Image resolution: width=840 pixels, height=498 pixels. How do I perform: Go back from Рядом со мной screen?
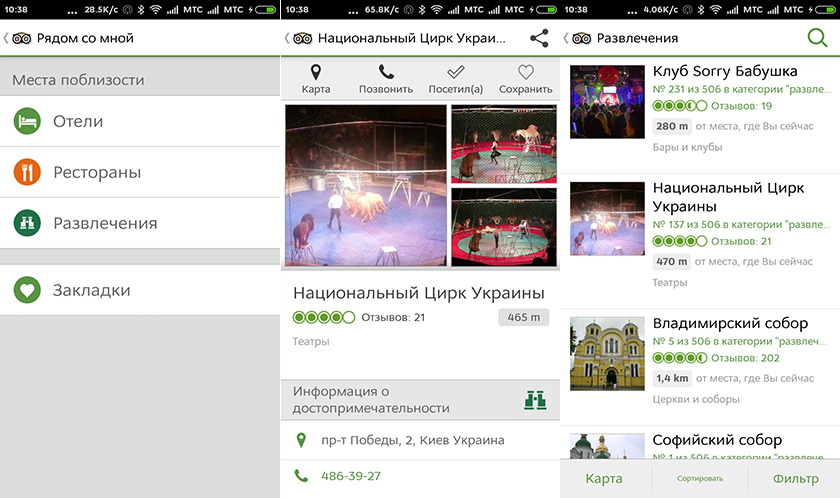click(x=6, y=38)
